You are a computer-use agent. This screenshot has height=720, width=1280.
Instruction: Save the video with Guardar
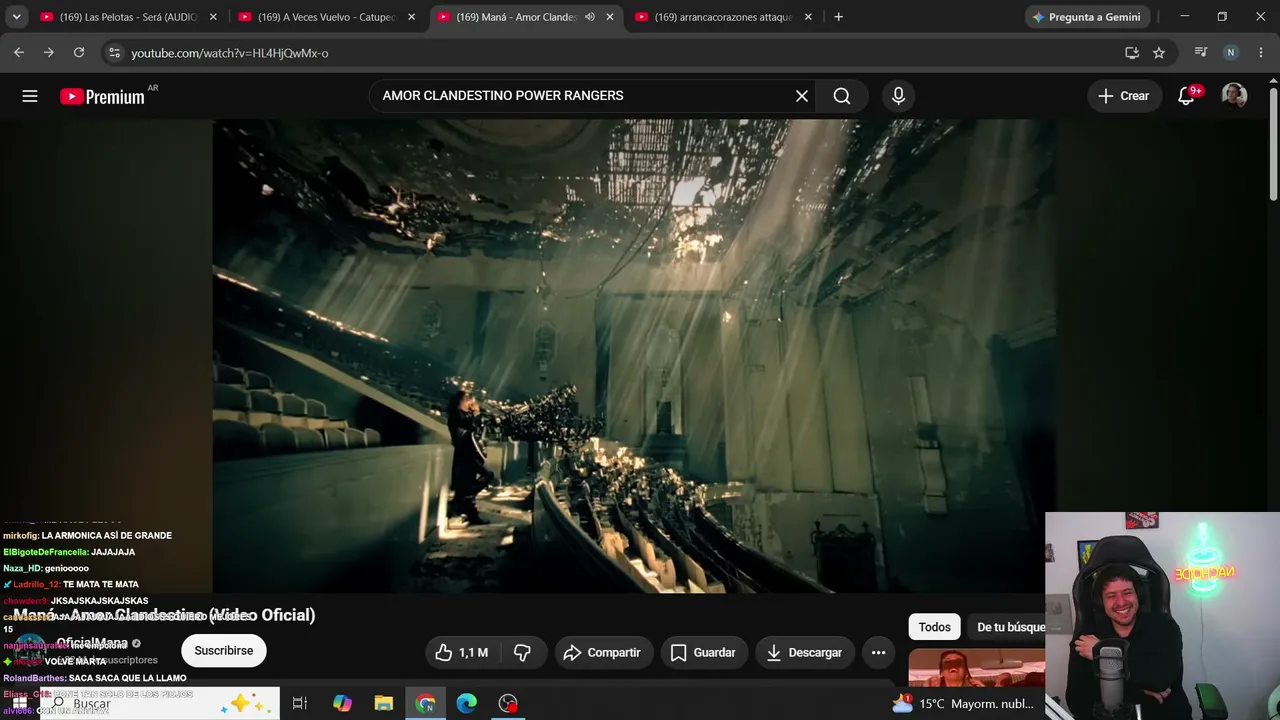point(703,653)
